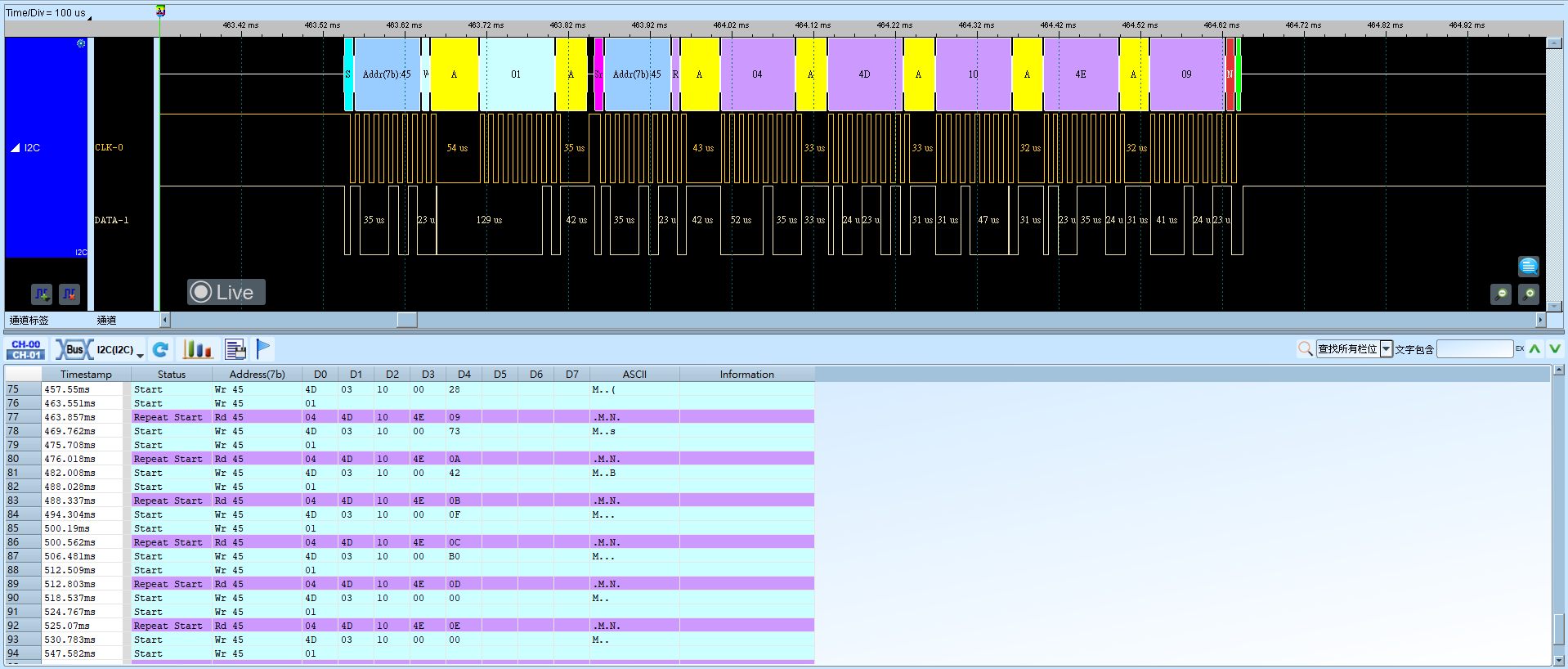The image size is (1568, 669).
Task: Open I2C channel settings gear icon
Action: pos(81,43)
